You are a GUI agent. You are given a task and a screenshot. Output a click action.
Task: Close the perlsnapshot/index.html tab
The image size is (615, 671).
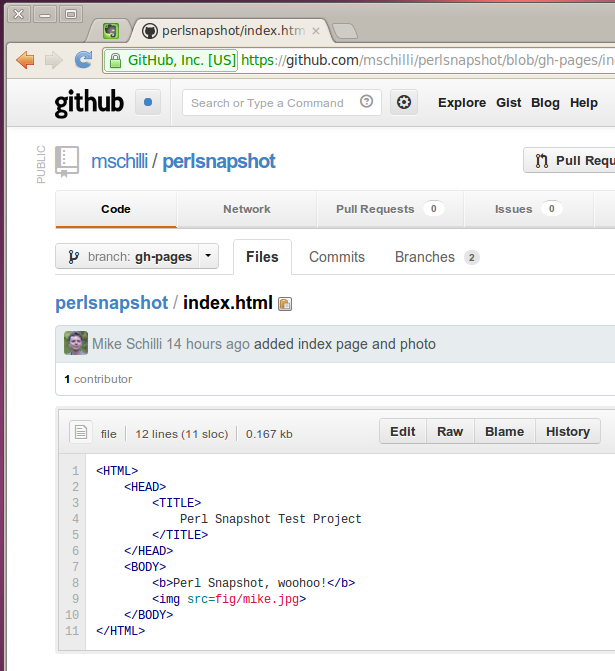tap(316, 31)
